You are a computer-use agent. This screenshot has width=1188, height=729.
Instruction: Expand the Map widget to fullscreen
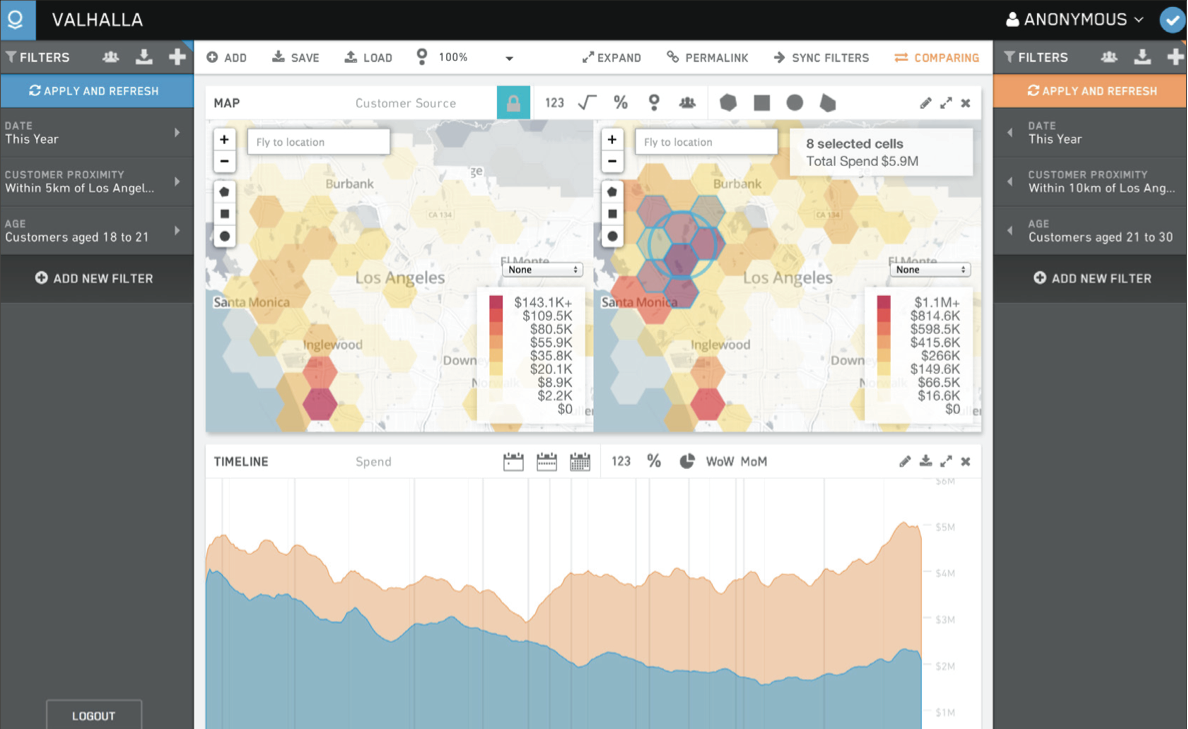coord(946,103)
